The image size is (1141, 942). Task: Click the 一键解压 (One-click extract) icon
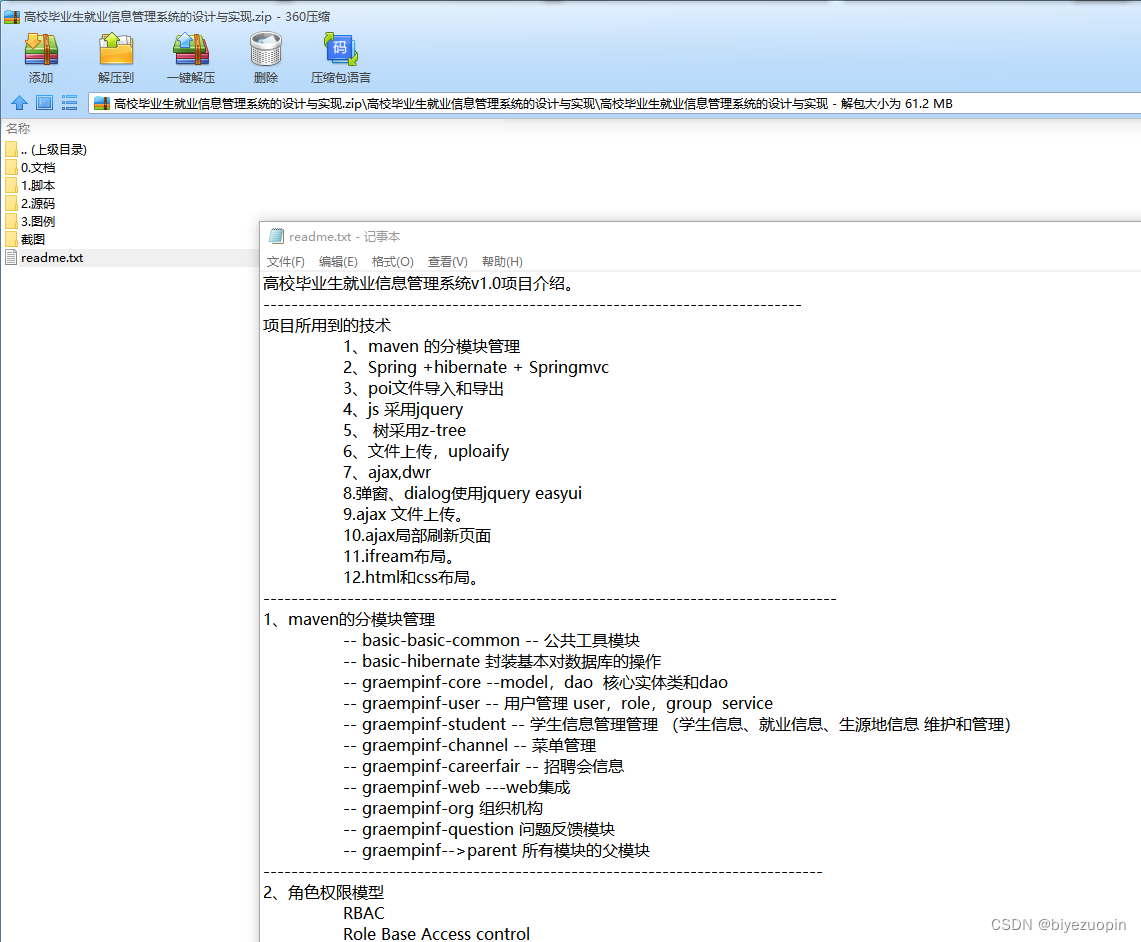(x=191, y=49)
